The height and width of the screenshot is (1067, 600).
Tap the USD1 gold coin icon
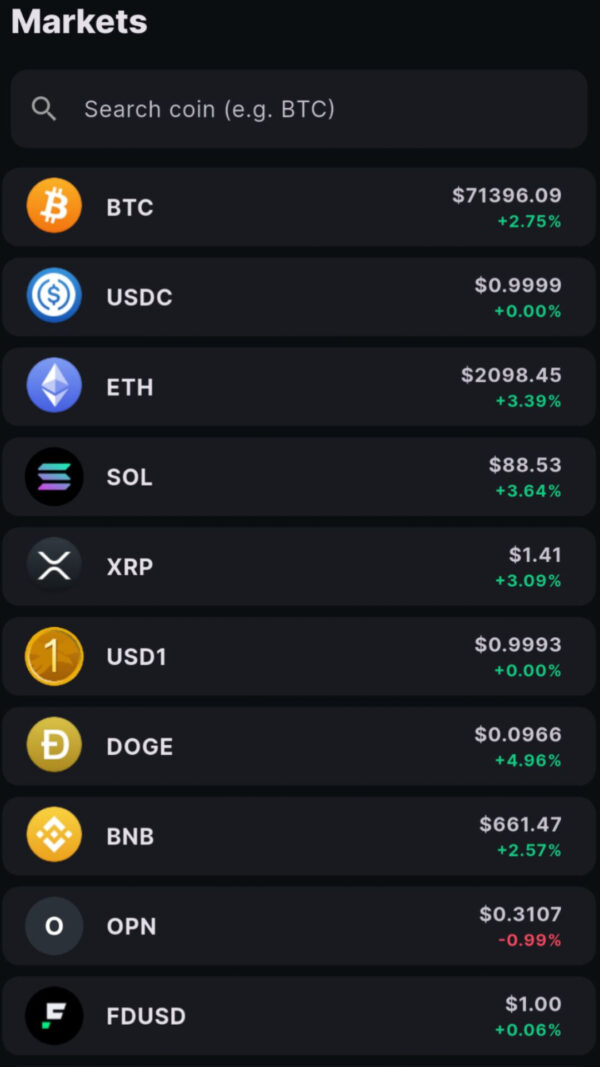(54, 656)
